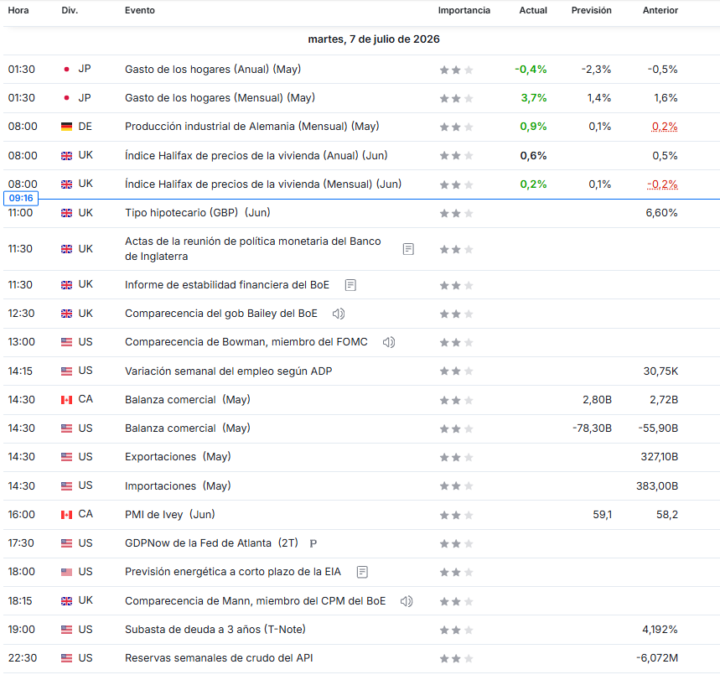Image resolution: width=720 pixels, height=680 pixels.
Task: Click preliminary P icon next to GDPNow
Action: point(313,544)
